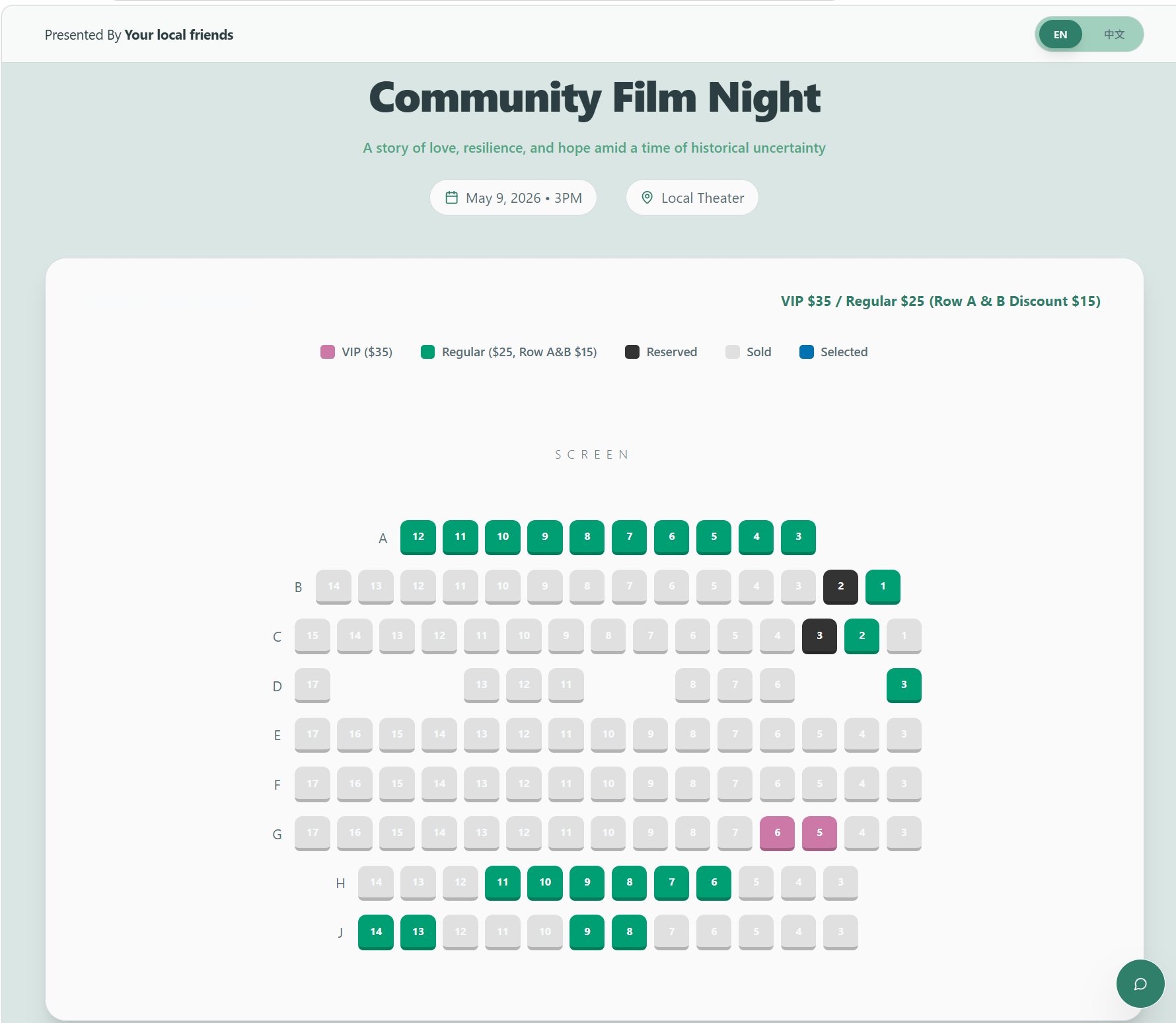
Task: Click the location pin icon beside Local Theater
Action: click(647, 198)
